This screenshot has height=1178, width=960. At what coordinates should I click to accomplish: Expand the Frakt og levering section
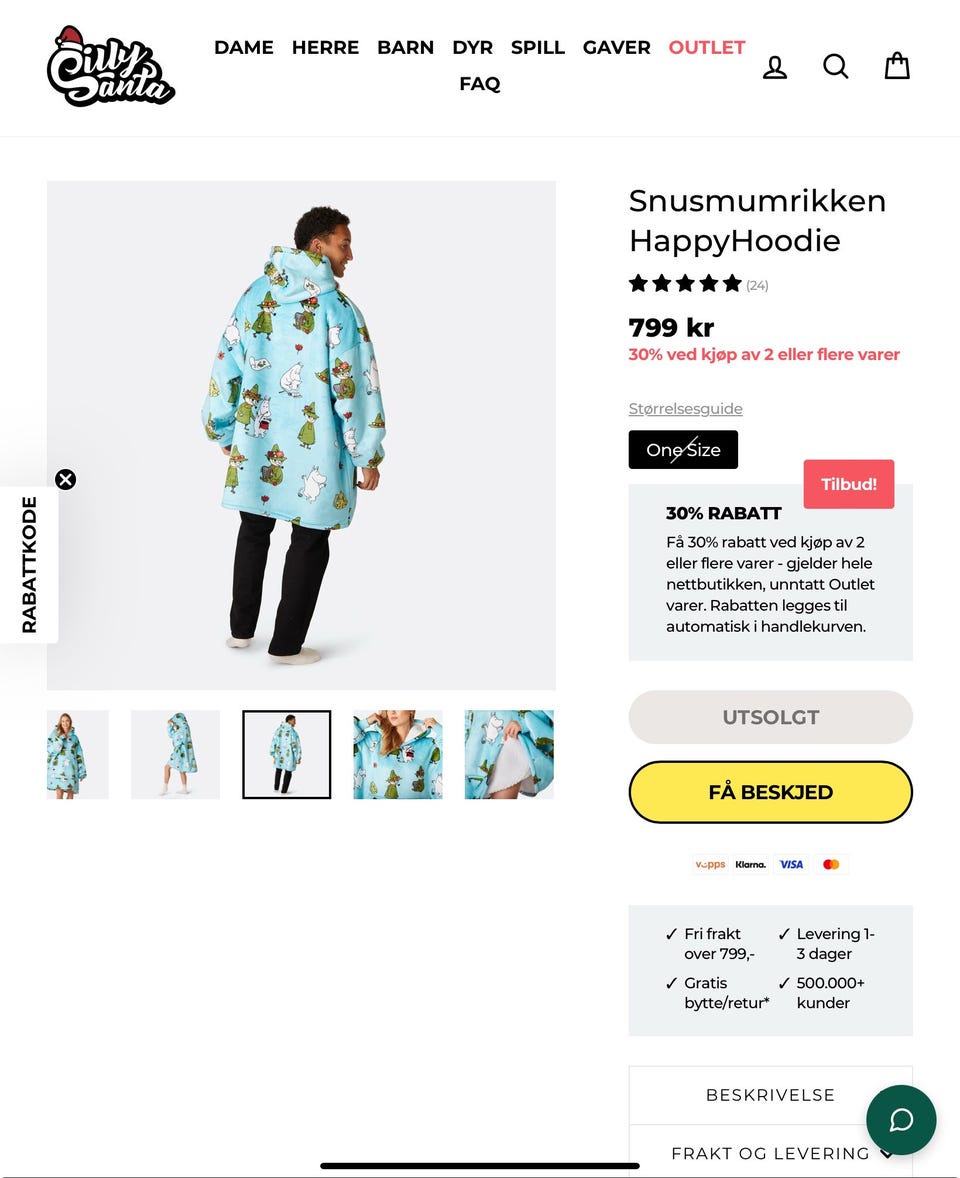pos(771,1152)
